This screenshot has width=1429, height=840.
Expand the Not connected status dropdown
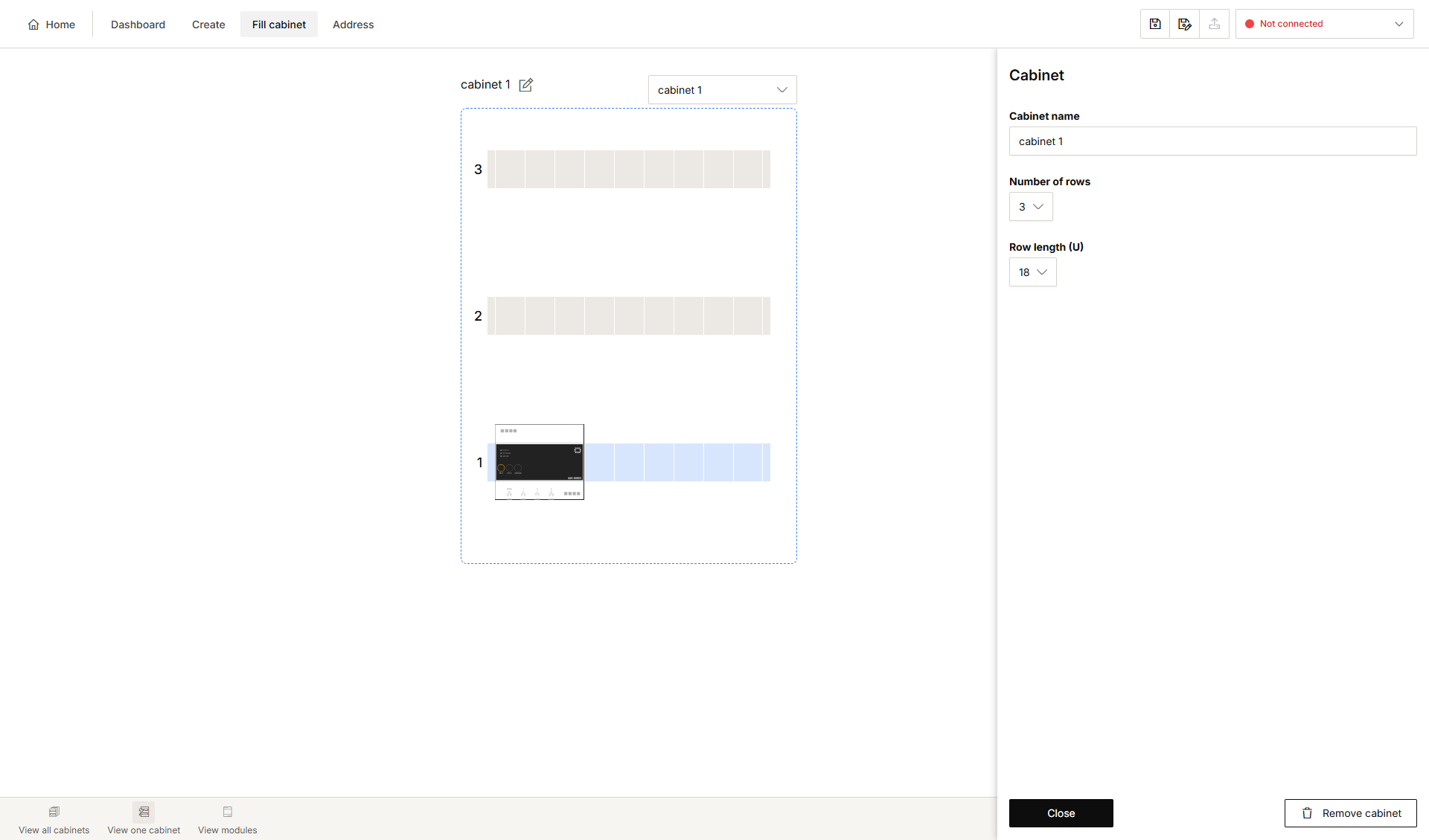pos(1325,24)
